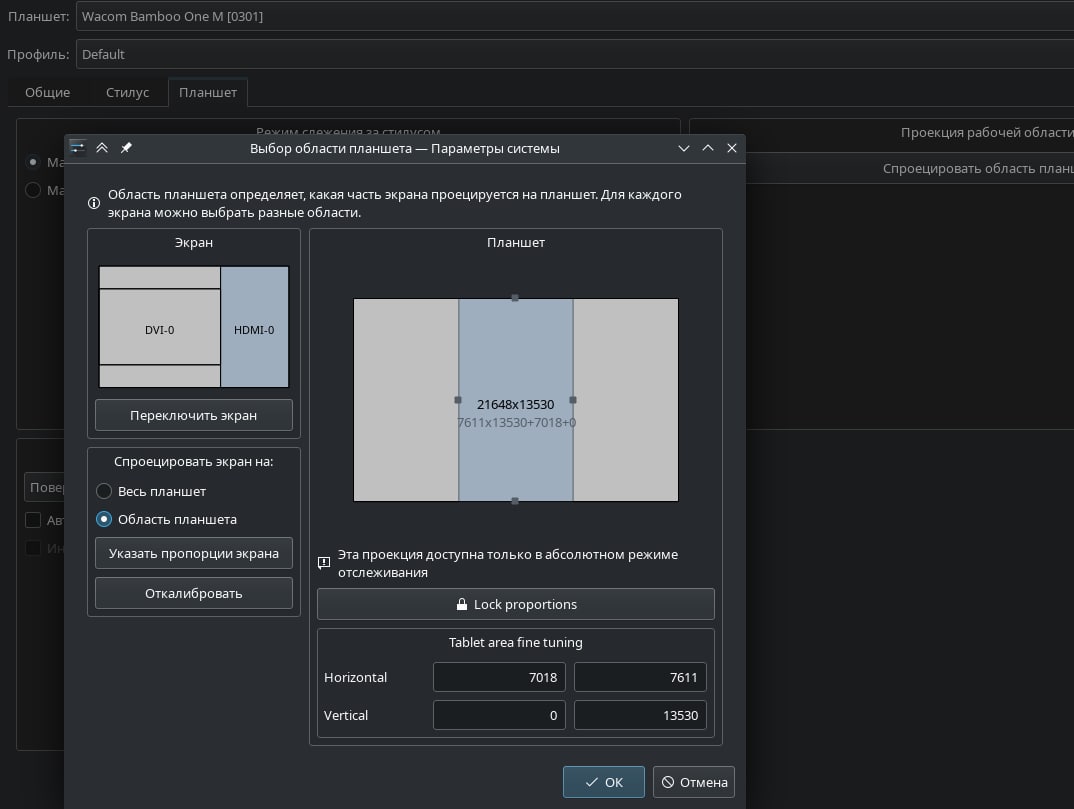Click the Horizontal width field 7611
1074x809 pixels.
[640, 677]
